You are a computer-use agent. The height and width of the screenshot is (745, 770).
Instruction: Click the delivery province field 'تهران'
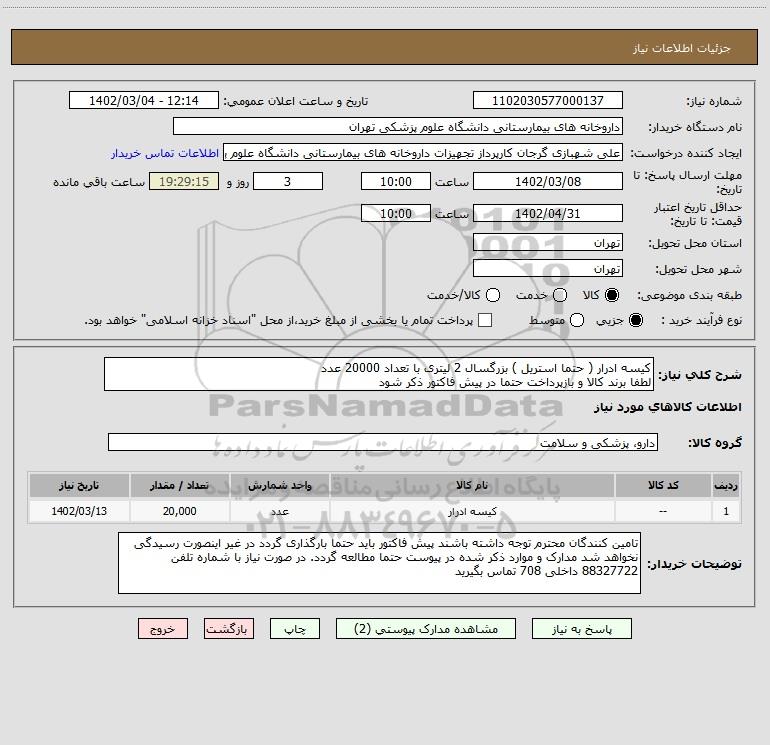[548, 242]
